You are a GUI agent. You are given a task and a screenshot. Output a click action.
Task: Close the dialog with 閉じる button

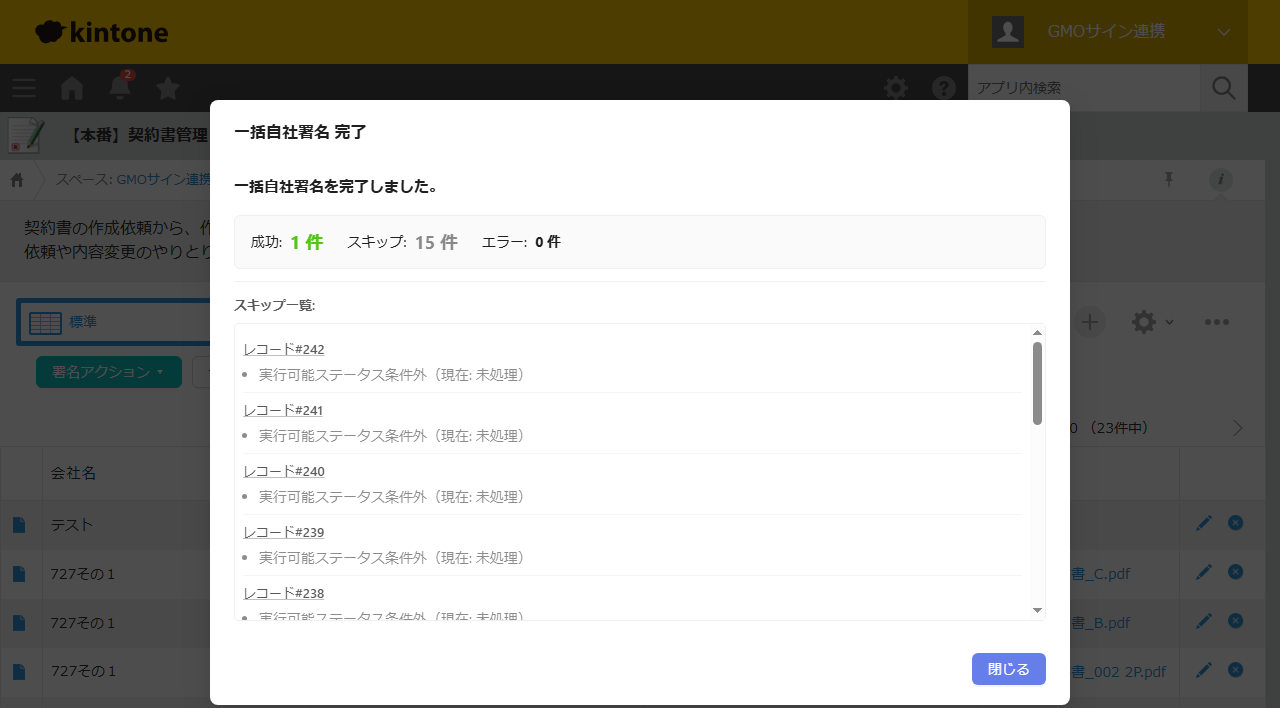coord(1008,669)
